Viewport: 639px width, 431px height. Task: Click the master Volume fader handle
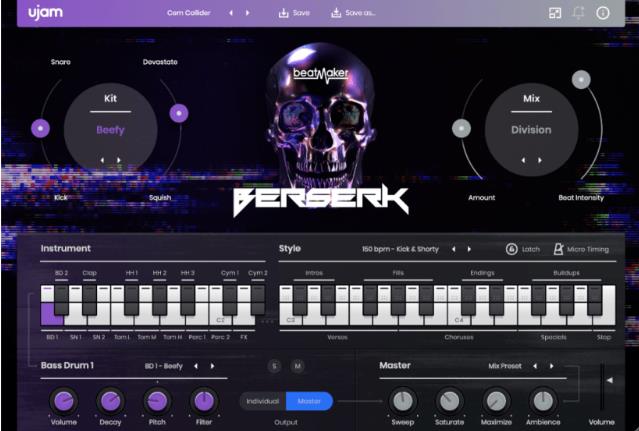coord(610,380)
